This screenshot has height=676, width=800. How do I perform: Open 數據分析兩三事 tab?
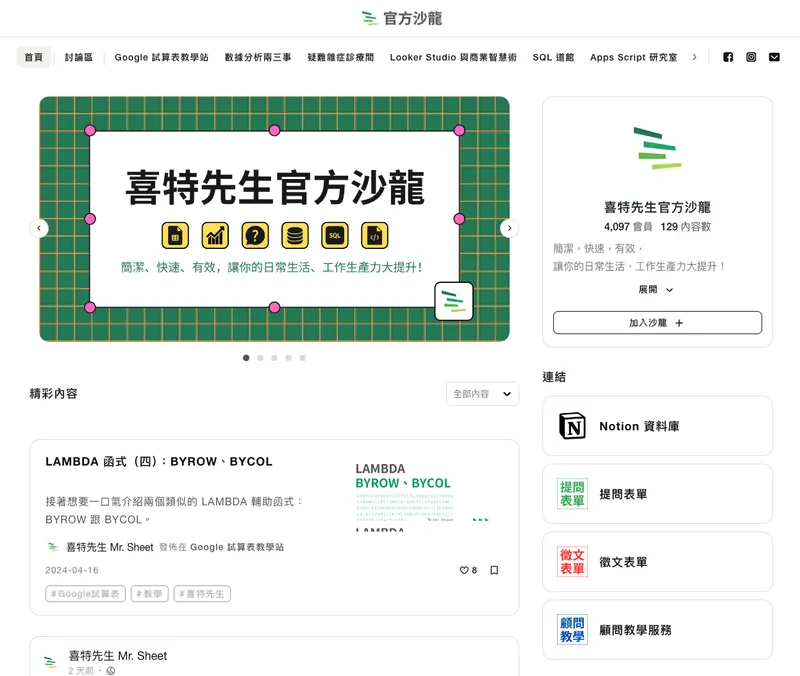pyautogui.click(x=258, y=57)
